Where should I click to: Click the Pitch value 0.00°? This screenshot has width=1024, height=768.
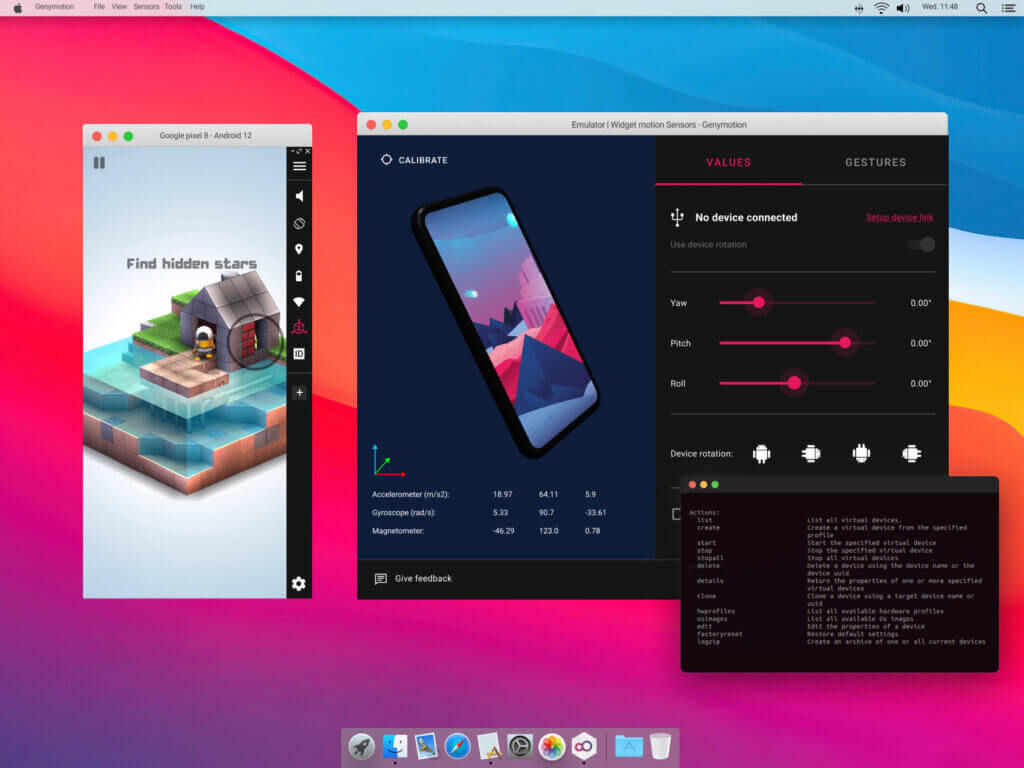[x=921, y=344]
